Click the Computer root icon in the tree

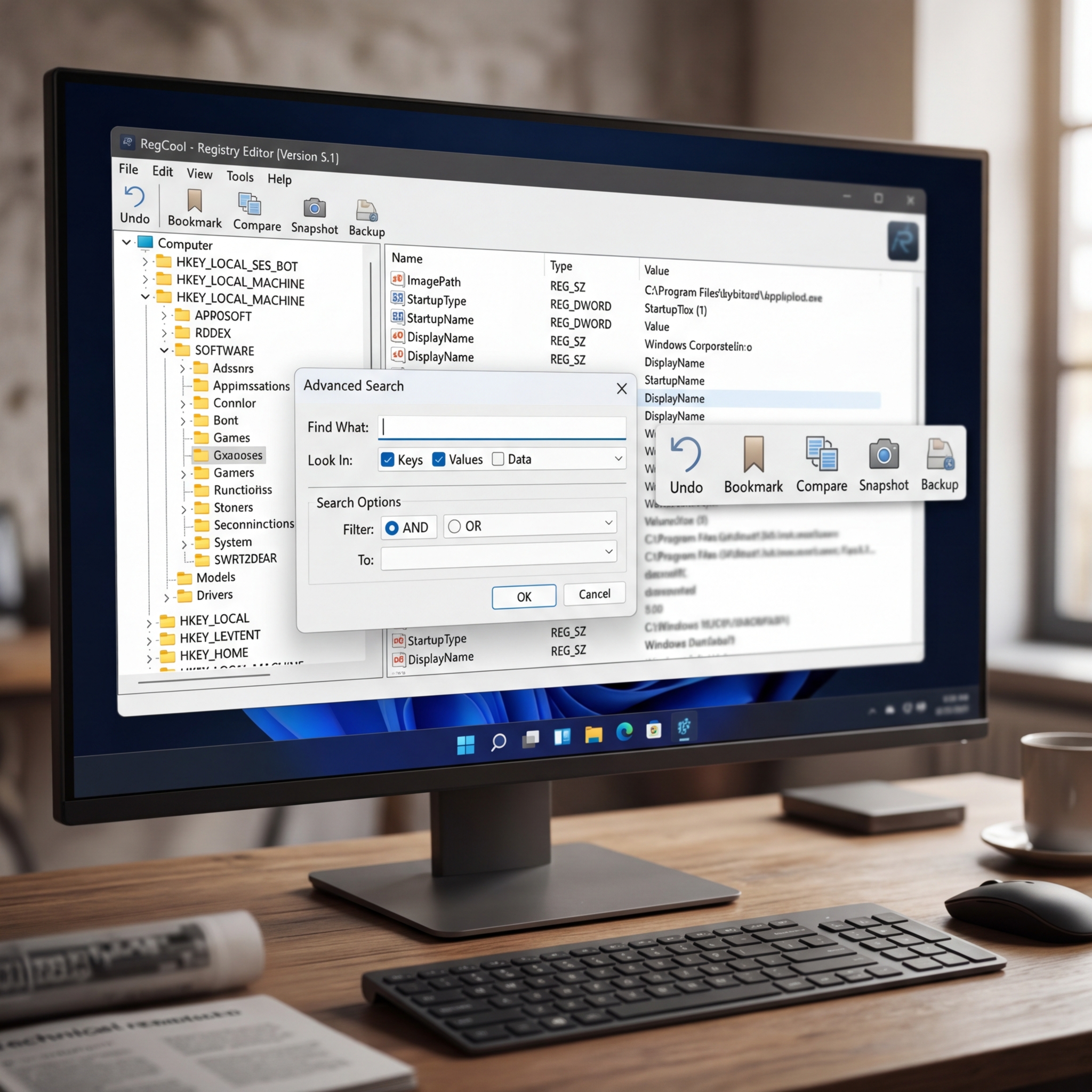145,242
